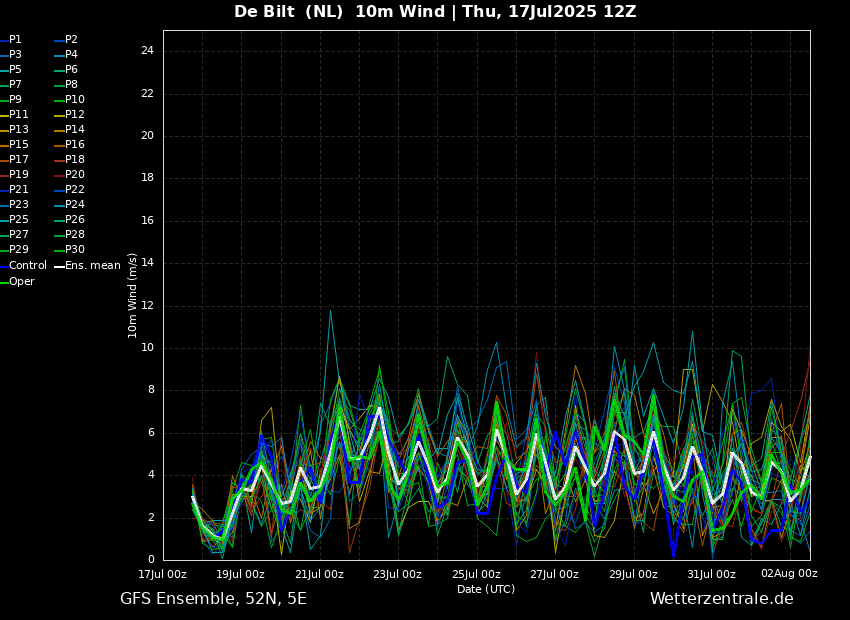Select the 25Jul 00z date tick label
This screenshot has width=850, height=620.
(x=476, y=574)
